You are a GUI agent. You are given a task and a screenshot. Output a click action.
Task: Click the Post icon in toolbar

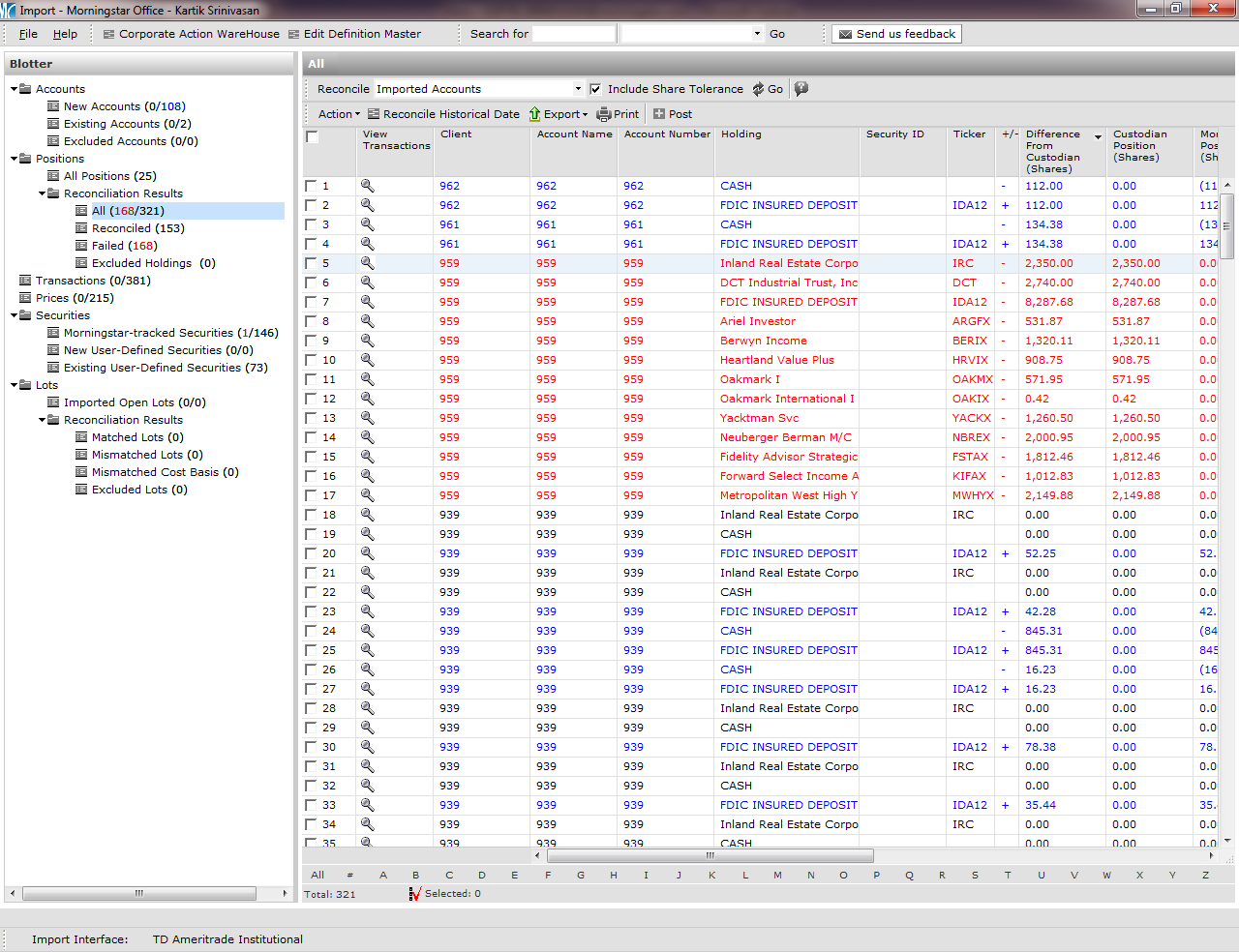(x=659, y=114)
